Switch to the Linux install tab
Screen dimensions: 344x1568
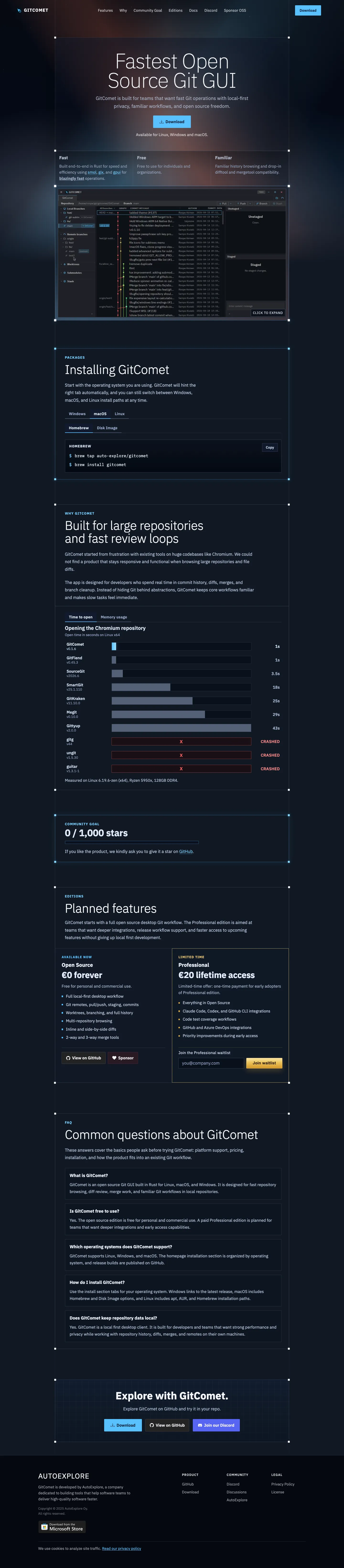120,414
